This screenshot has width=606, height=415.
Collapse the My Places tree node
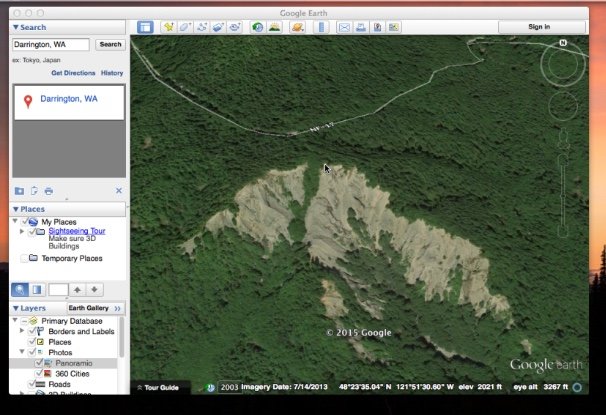point(15,221)
